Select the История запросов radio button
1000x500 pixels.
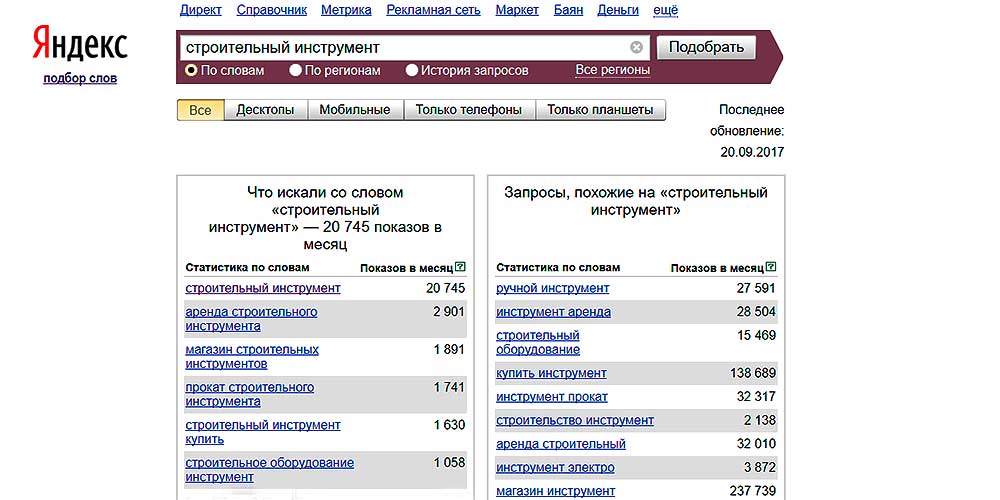412,70
